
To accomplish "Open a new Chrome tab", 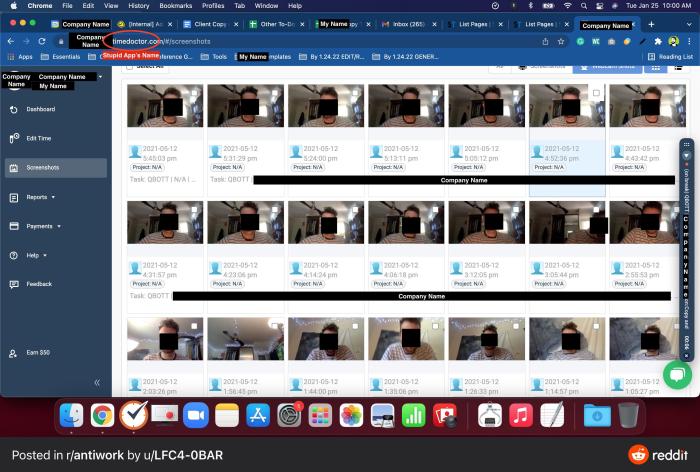I will 651,24.
